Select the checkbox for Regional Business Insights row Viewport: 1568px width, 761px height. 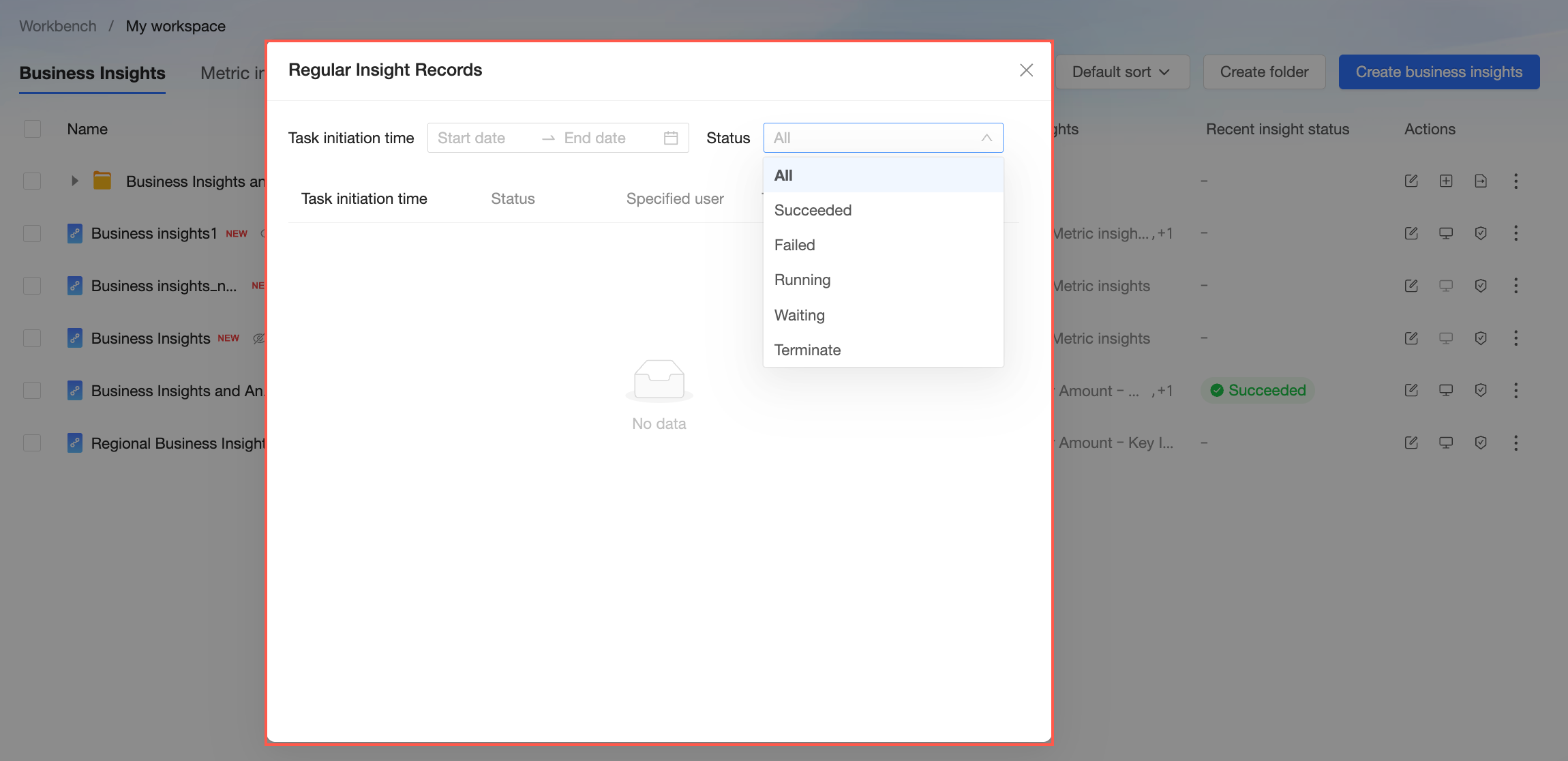(x=32, y=443)
